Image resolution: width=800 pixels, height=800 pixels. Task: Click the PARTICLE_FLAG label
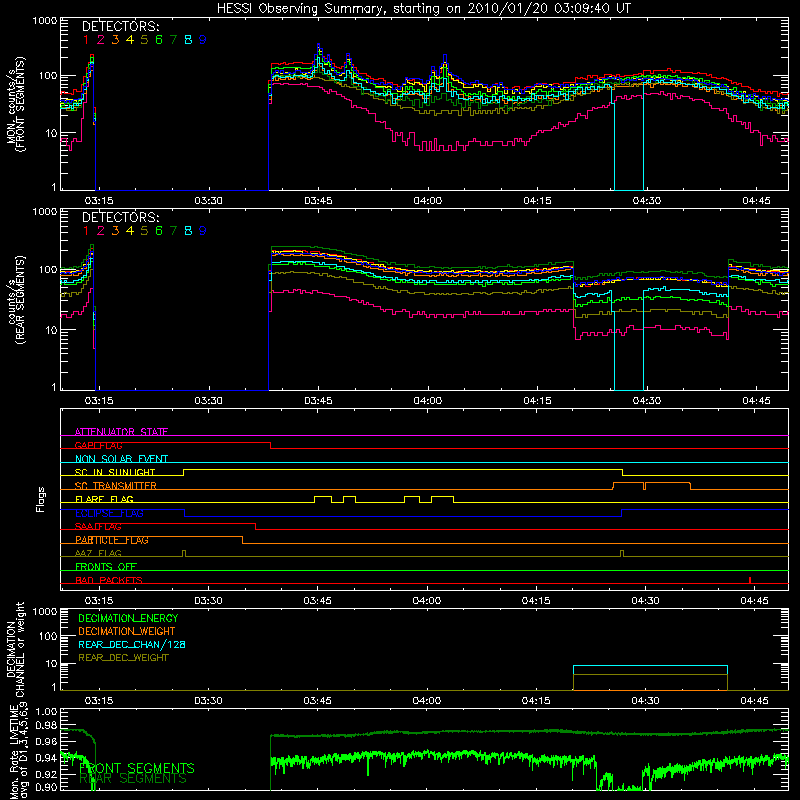pos(112,540)
